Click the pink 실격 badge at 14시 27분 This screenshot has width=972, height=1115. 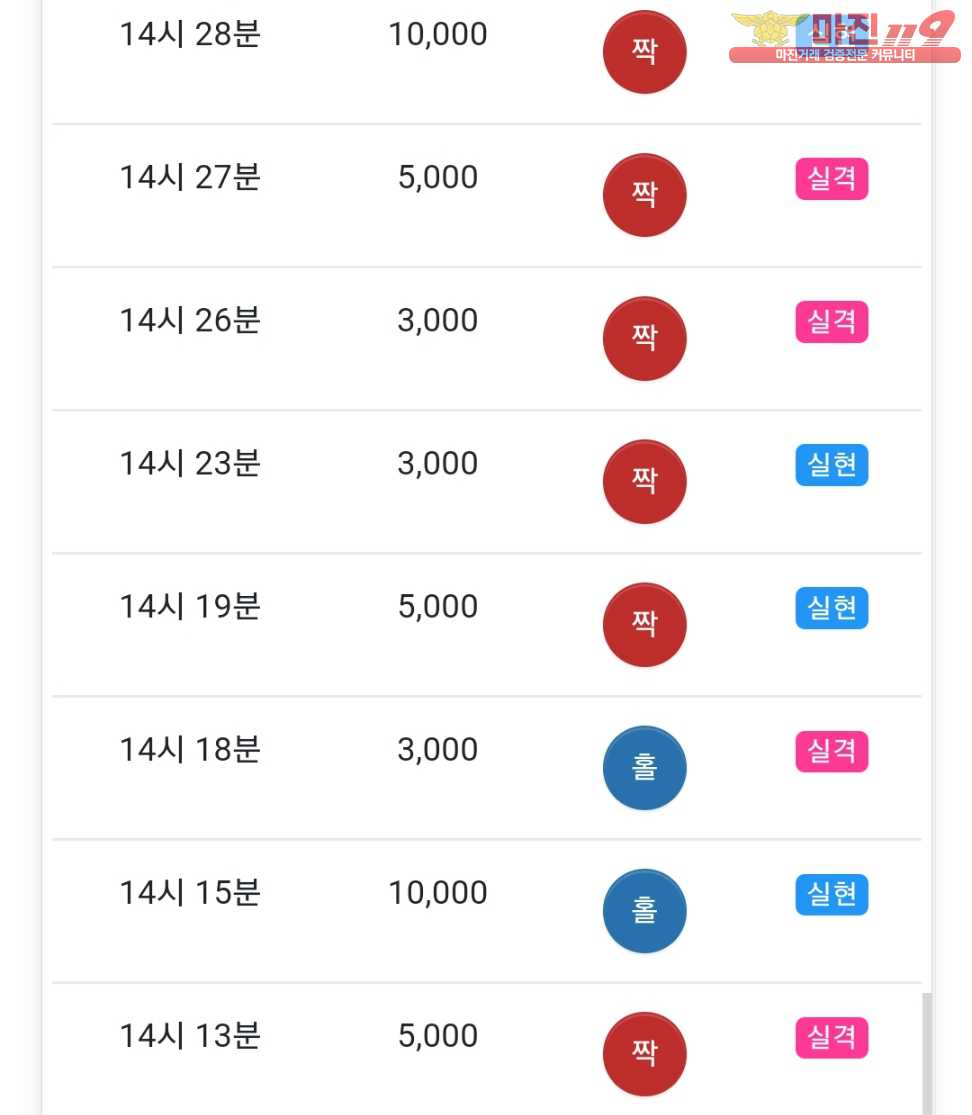click(831, 179)
